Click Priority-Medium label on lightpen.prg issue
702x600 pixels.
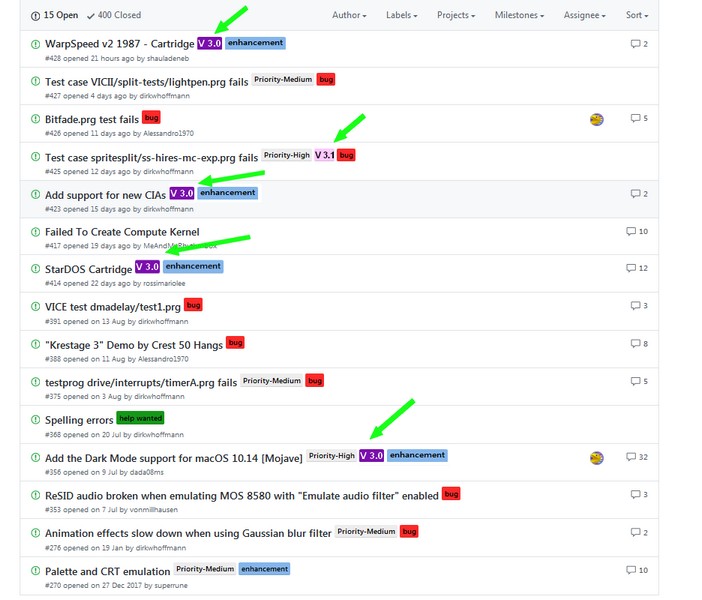(x=283, y=80)
